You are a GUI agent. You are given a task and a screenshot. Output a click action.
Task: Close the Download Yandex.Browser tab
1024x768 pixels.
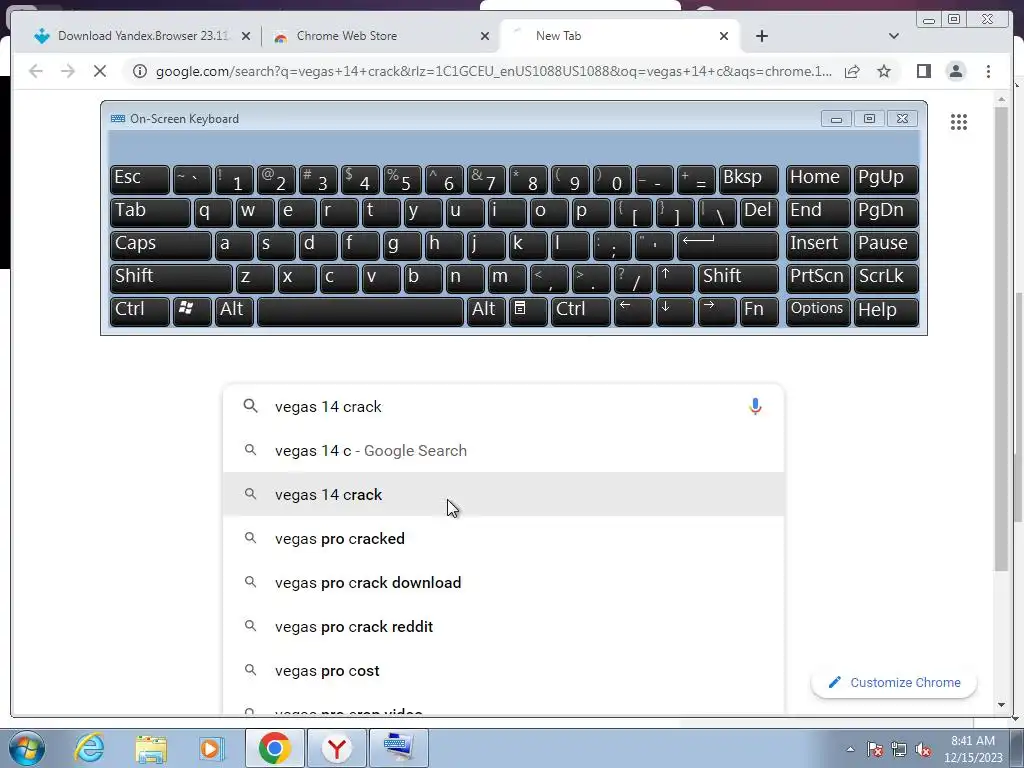pyautogui.click(x=246, y=36)
